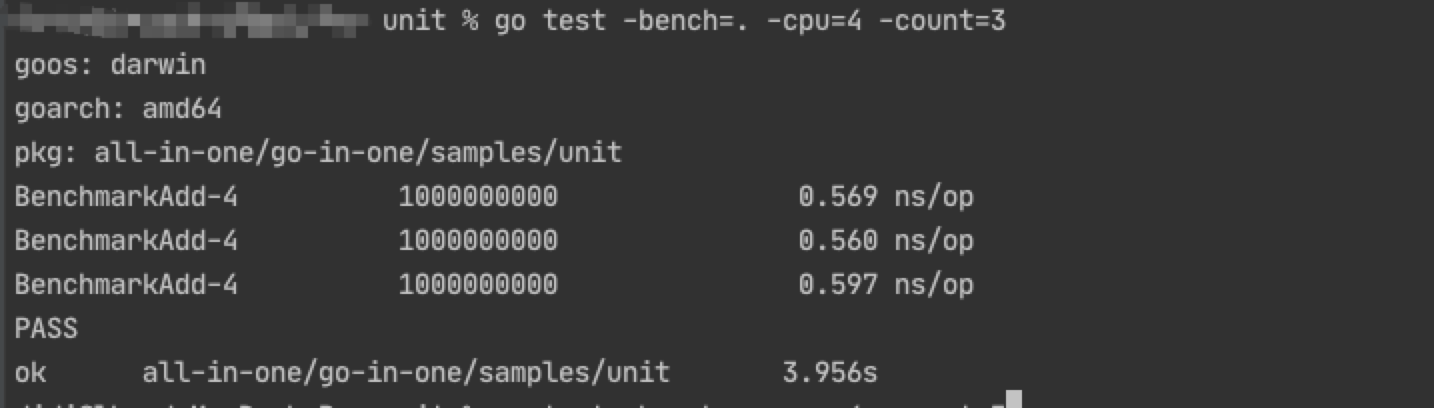Click the 0.569 ns/op benchmark result
Viewport: 1434px width, 408px height.
point(885,197)
